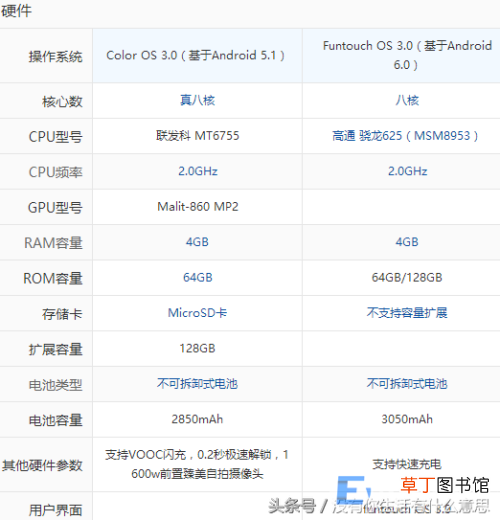The height and width of the screenshot is (520, 500).
Task: Select the 核心数 row label
Action: click(x=62, y=101)
